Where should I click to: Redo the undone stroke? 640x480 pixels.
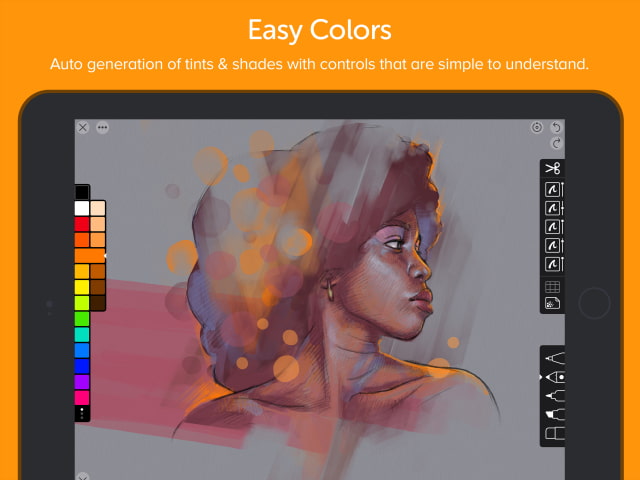click(556, 143)
